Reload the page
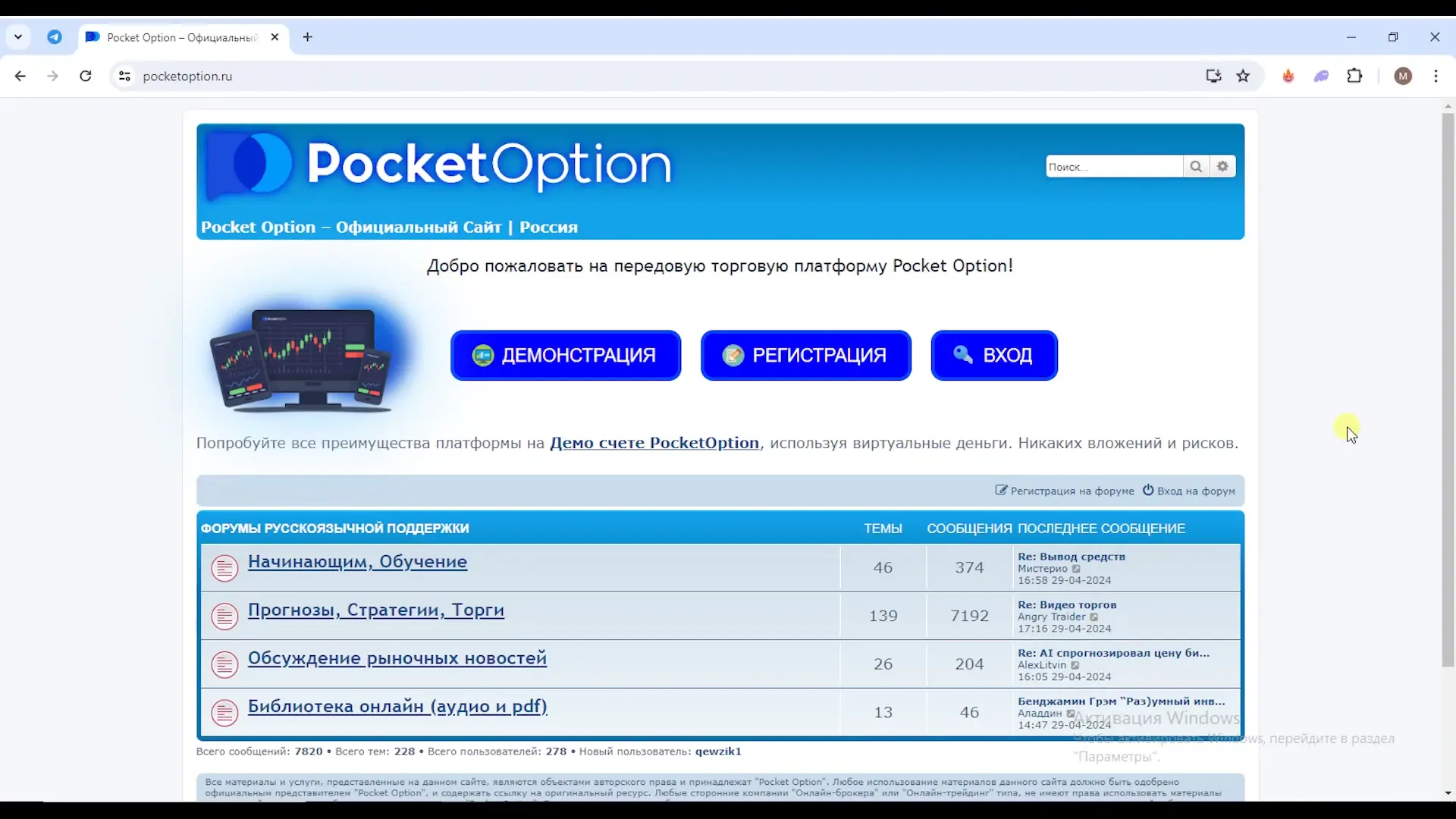 (86, 76)
